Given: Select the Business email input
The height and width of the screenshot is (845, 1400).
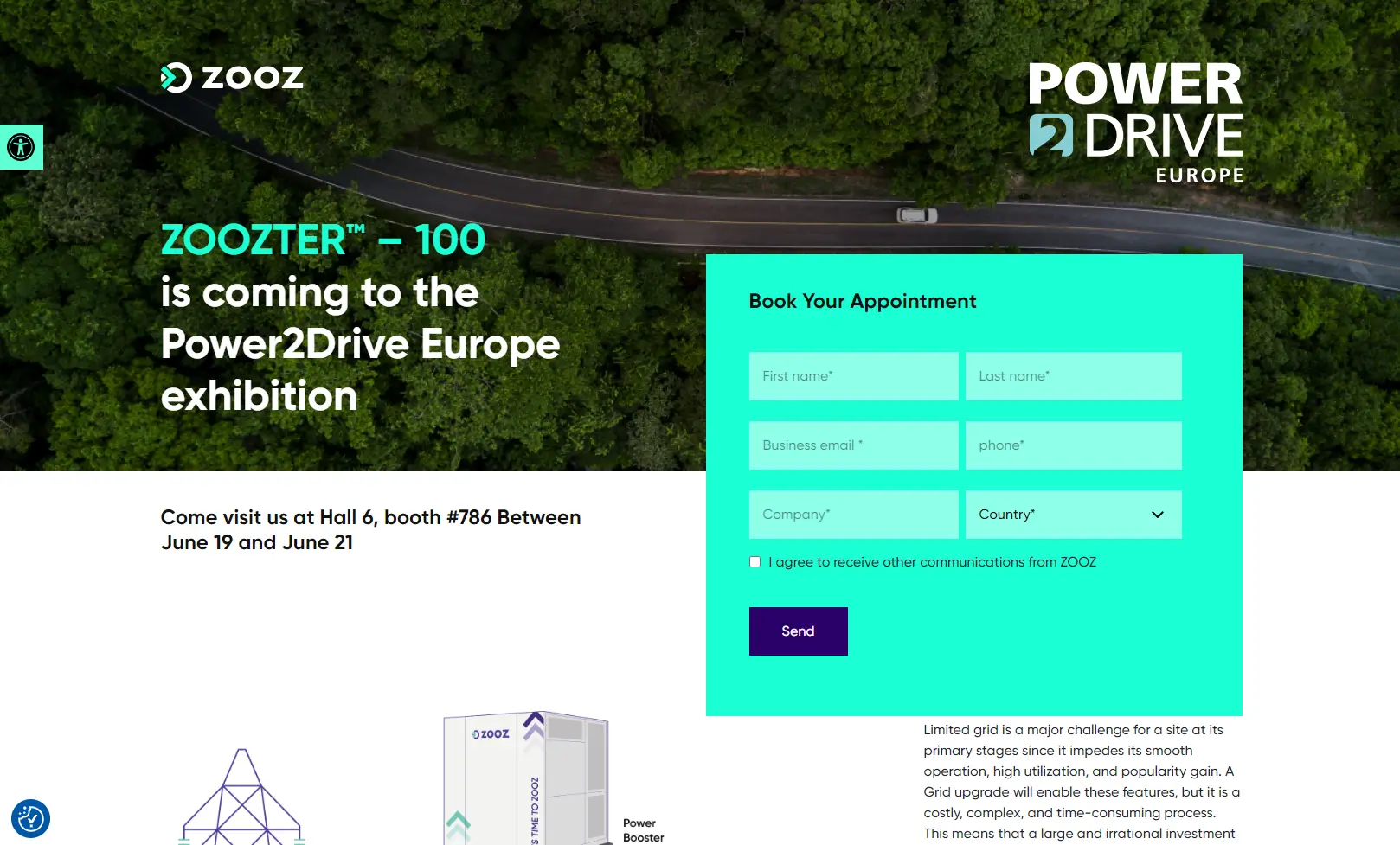Looking at the screenshot, I should tap(853, 445).
